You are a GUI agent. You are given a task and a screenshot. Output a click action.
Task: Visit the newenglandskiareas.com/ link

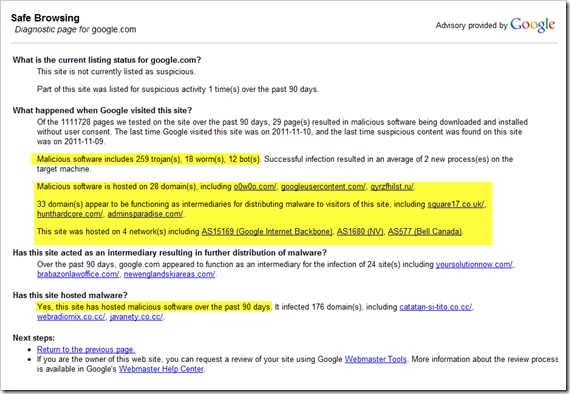pos(169,274)
